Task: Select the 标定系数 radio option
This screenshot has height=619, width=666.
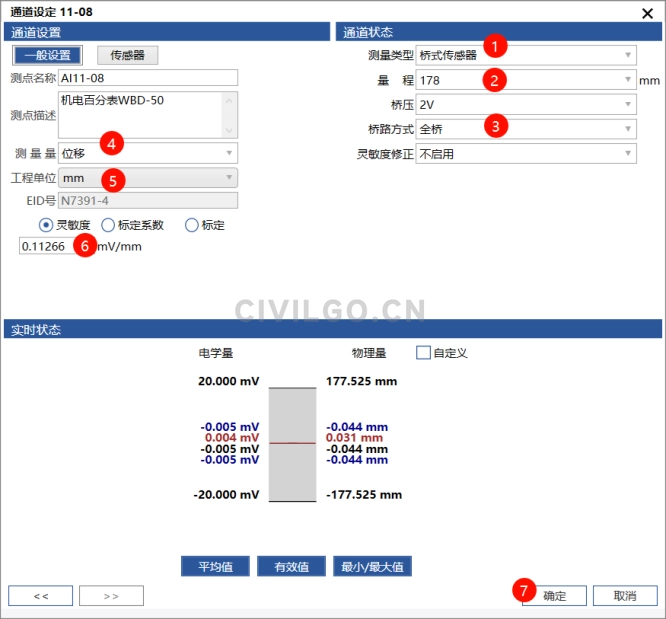Action: [108, 225]
